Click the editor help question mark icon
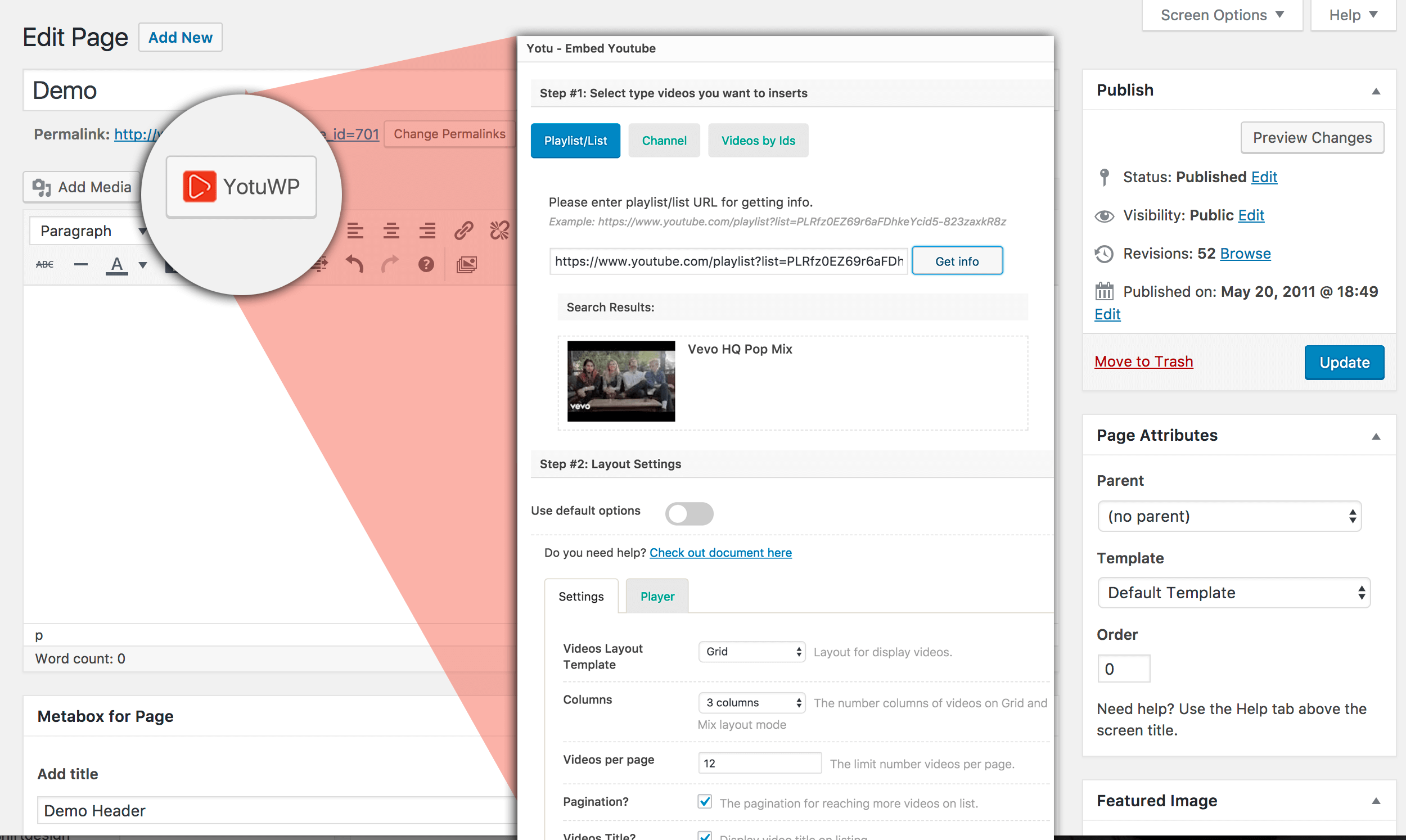Viewport: 1406px width, 840px height. [426, 264]
